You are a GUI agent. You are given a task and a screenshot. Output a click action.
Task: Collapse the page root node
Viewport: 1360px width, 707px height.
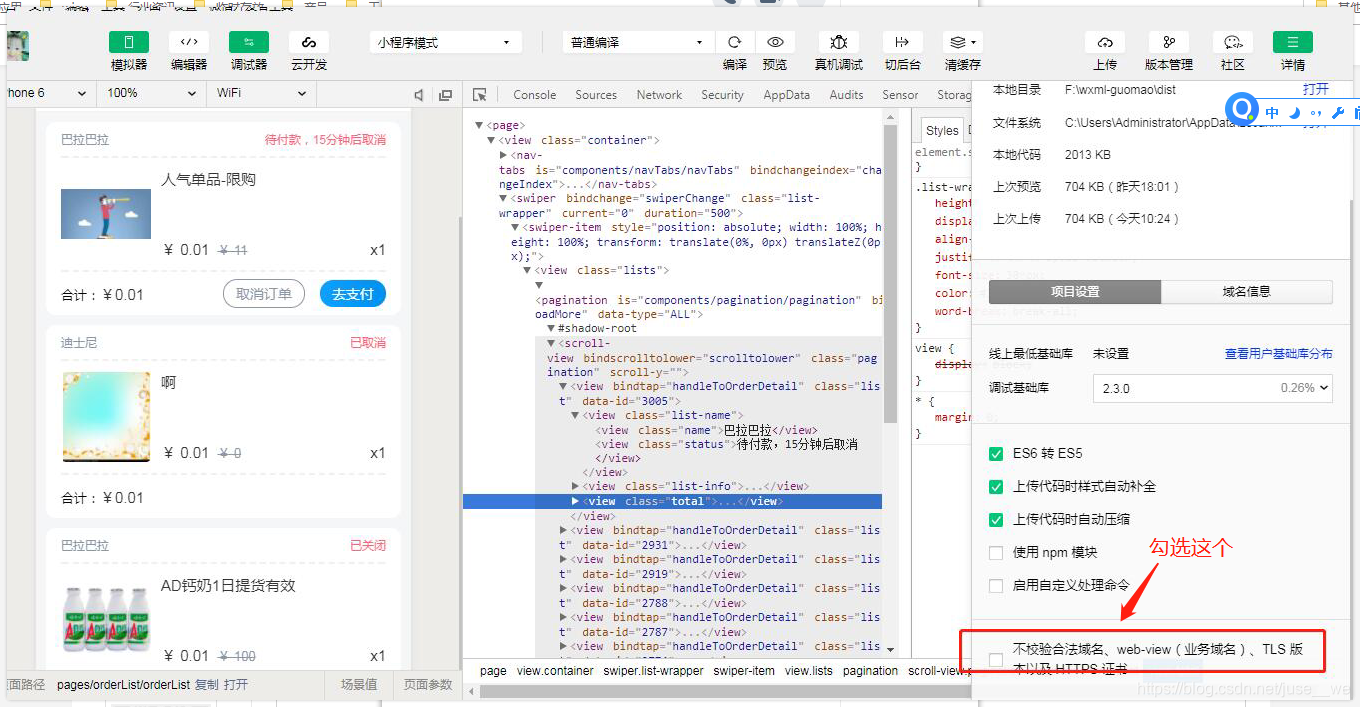click(x=479, y=126)
